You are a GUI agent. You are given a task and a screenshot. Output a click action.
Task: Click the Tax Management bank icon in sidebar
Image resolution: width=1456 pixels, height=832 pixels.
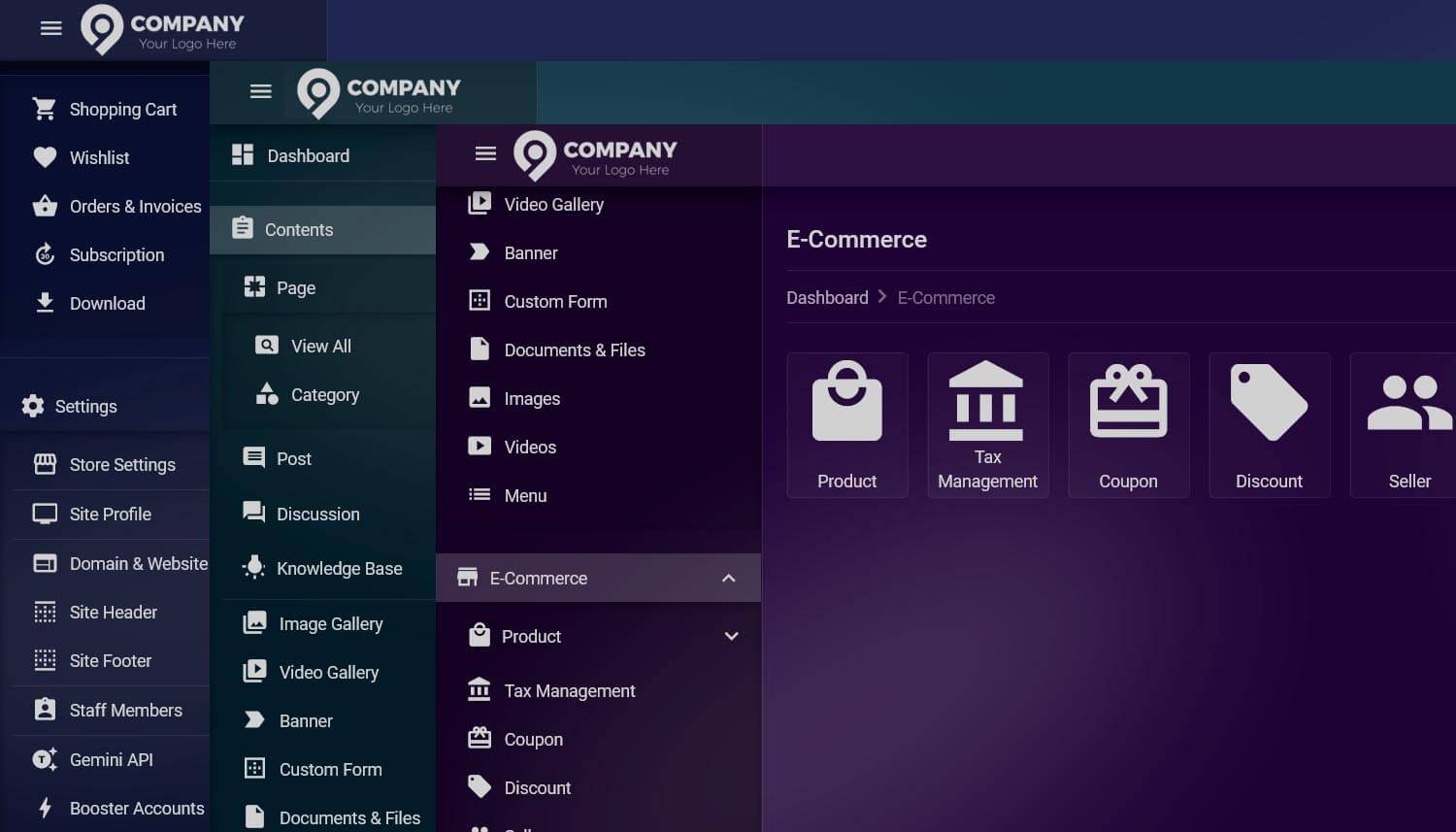(480, 689)
